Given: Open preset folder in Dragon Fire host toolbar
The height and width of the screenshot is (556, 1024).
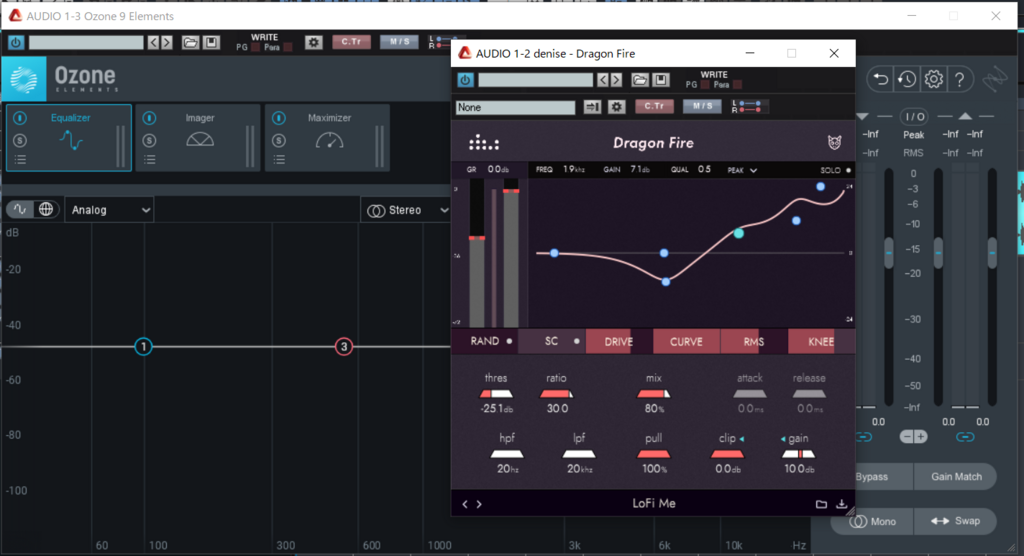Looking at the screenshot, I should pyautogui.click(x=639, y=80).
